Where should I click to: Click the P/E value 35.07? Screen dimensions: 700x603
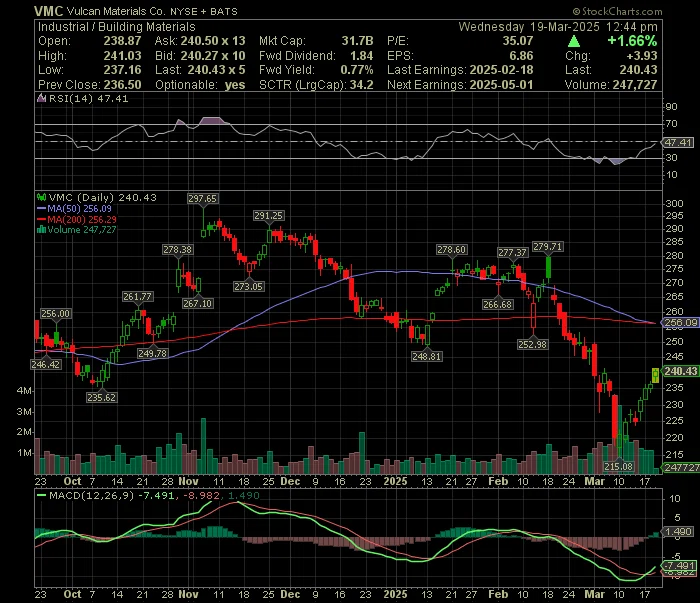[x=518, y=41]
